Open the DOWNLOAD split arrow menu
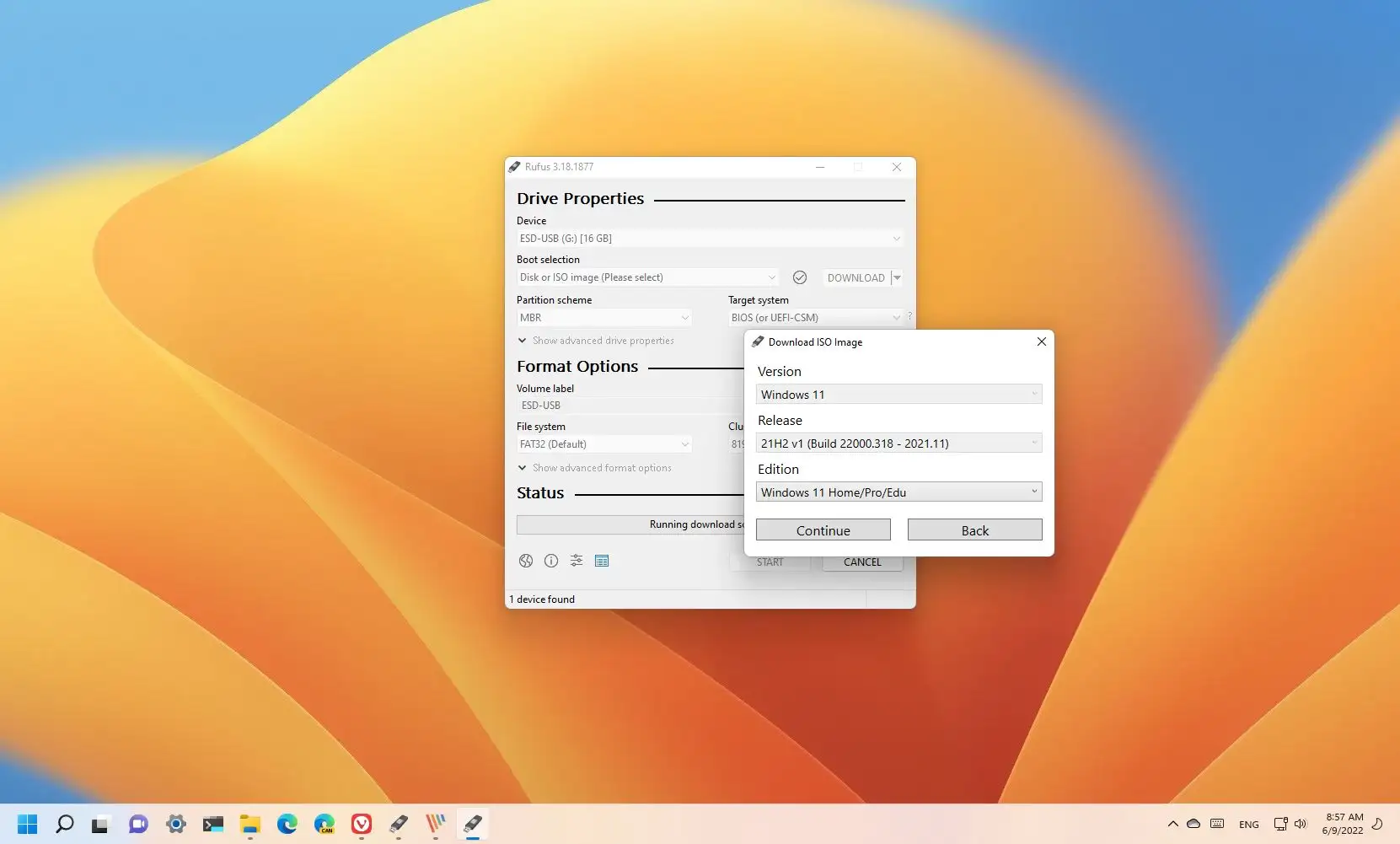This screenshot has width=1400, height=844. 897,277
